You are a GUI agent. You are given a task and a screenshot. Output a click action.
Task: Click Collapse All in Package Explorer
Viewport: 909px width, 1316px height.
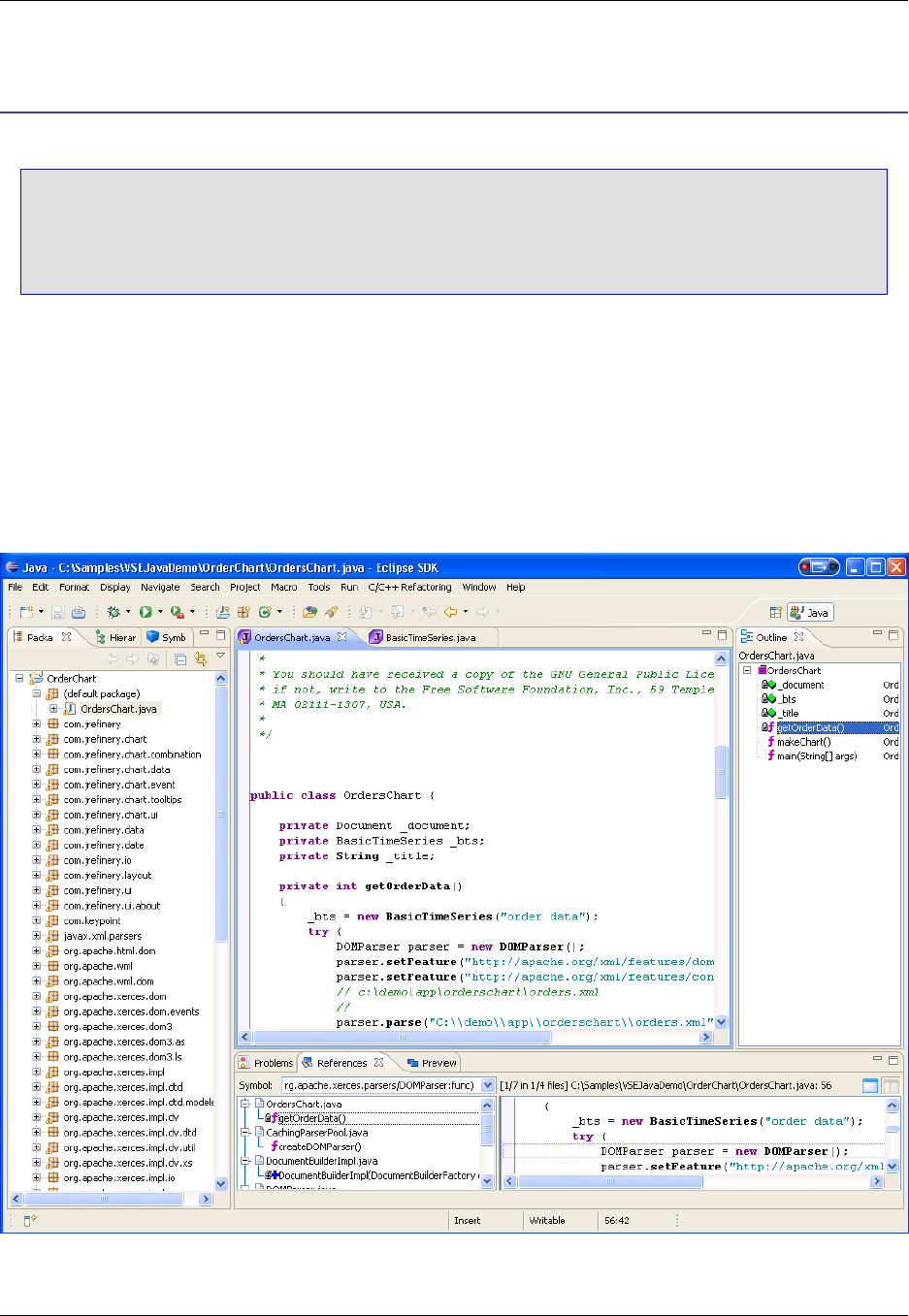[179, 659]
